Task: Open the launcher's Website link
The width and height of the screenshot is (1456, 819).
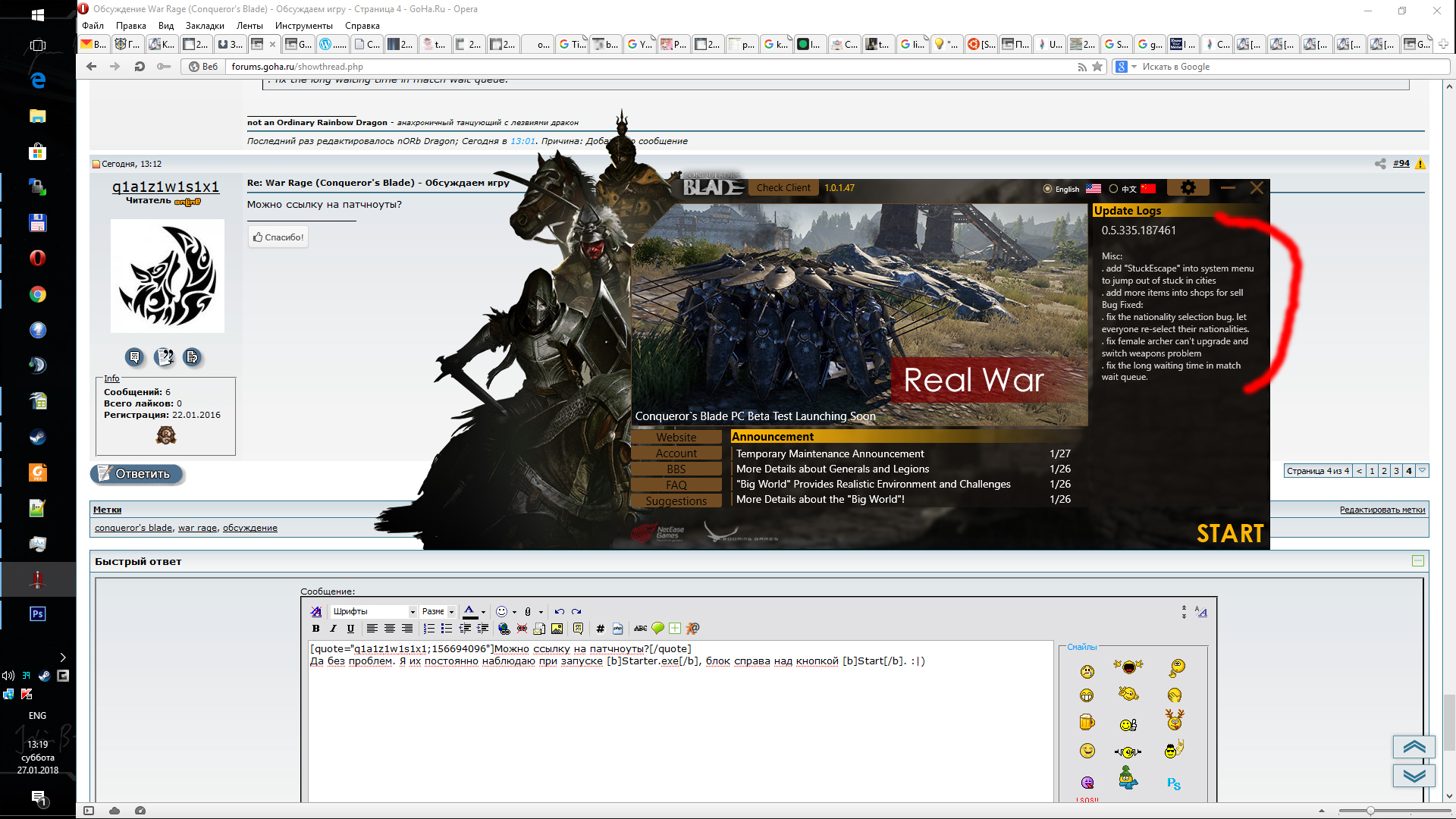Action: pos(676,438)
